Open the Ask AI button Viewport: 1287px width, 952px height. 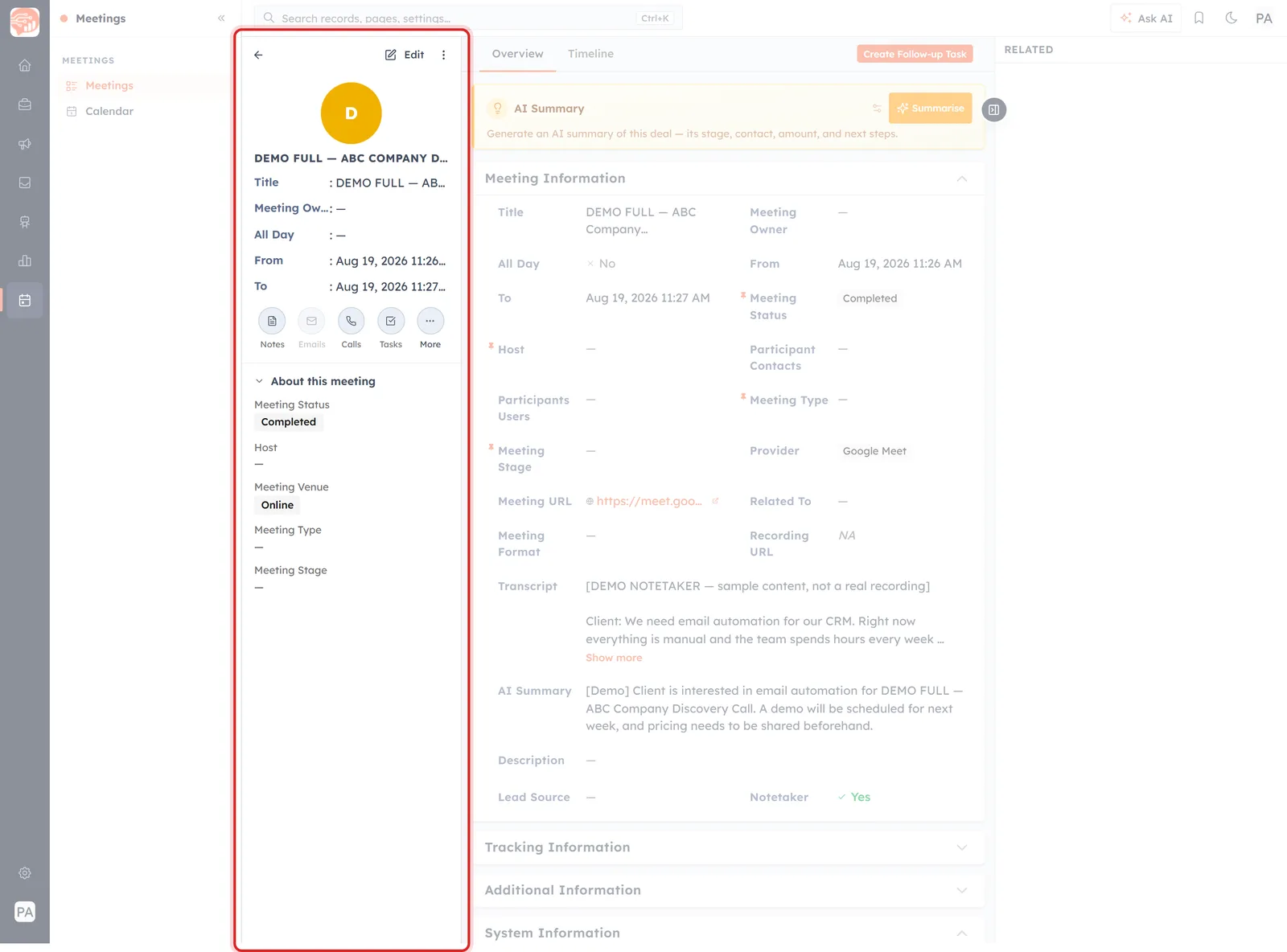click(x=1146, y=18)
